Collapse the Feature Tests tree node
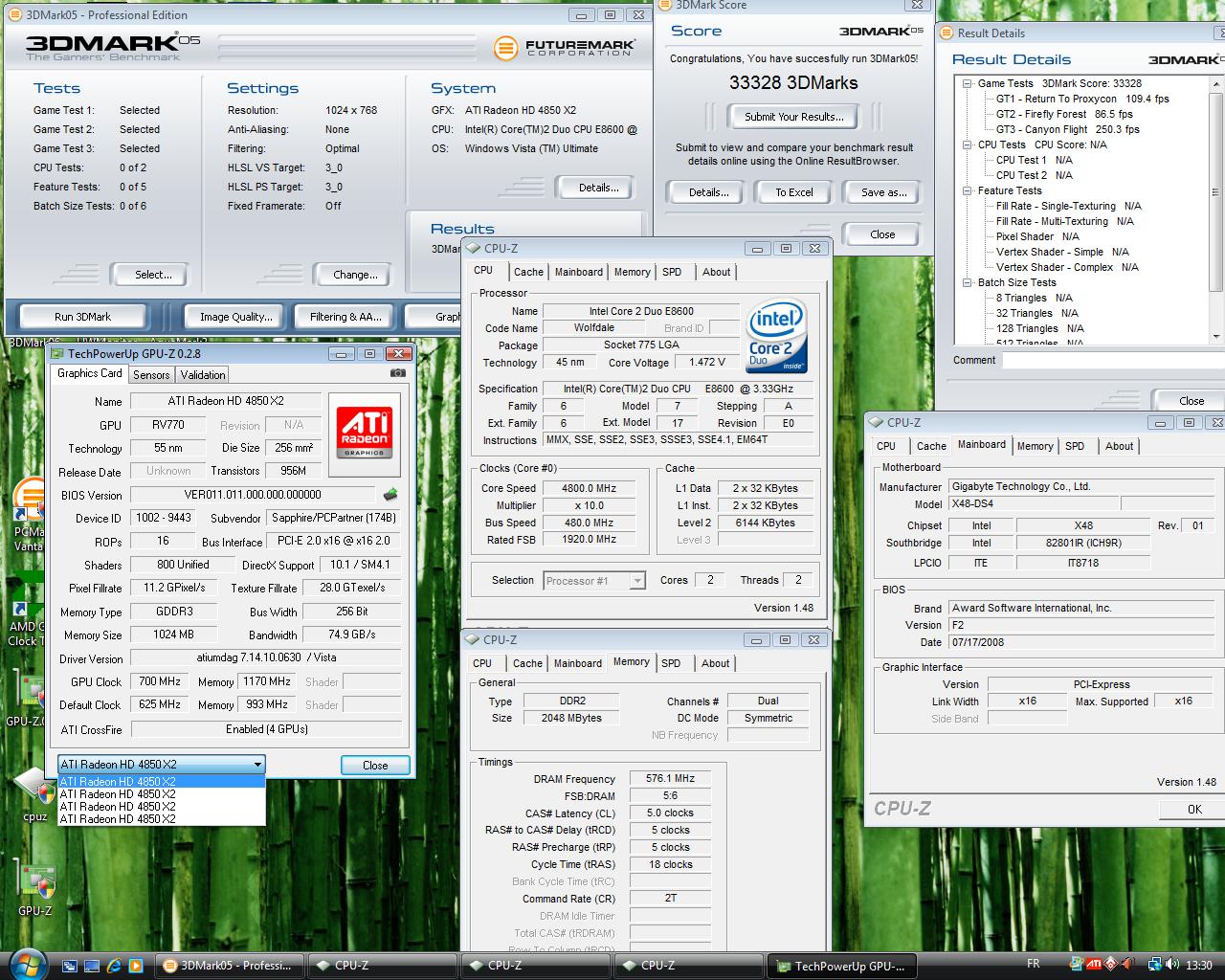1225x980 pixels. (x=968, y=190)
